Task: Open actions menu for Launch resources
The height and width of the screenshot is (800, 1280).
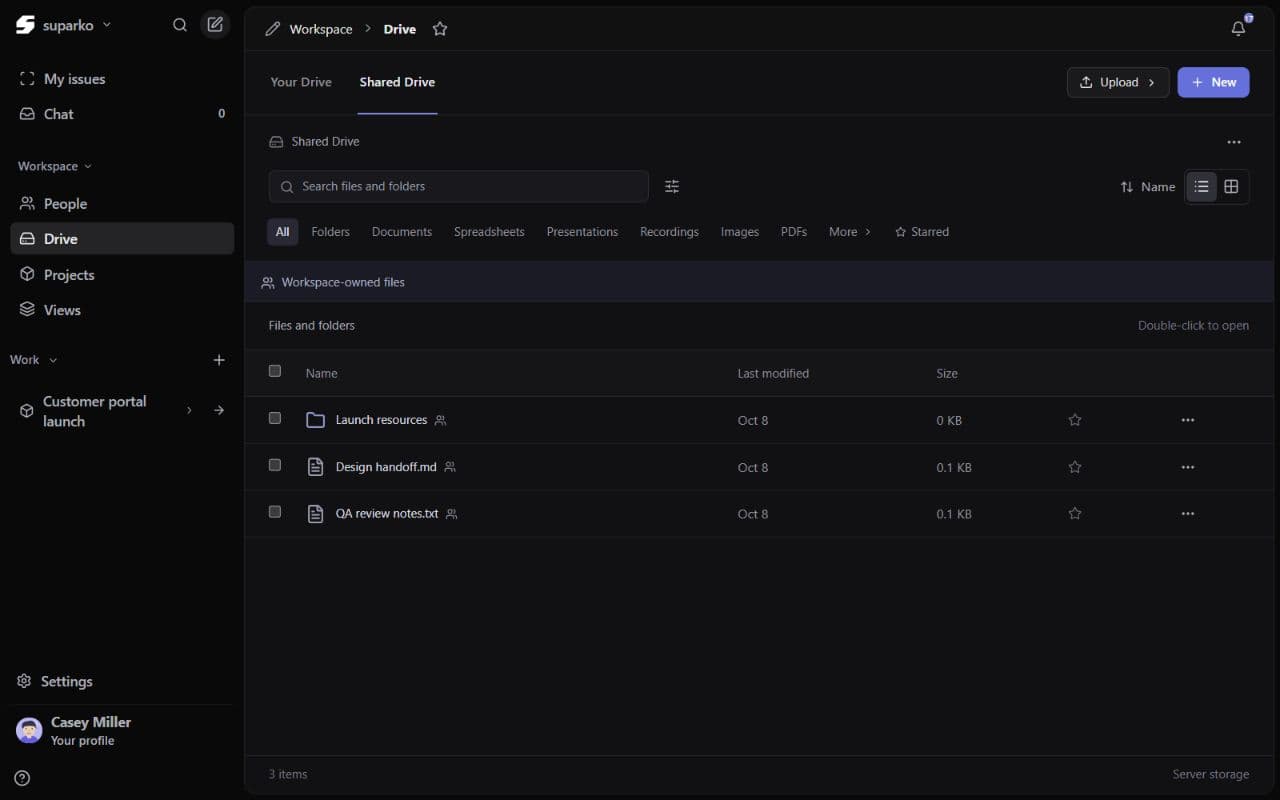Action: coord(1188,420)
